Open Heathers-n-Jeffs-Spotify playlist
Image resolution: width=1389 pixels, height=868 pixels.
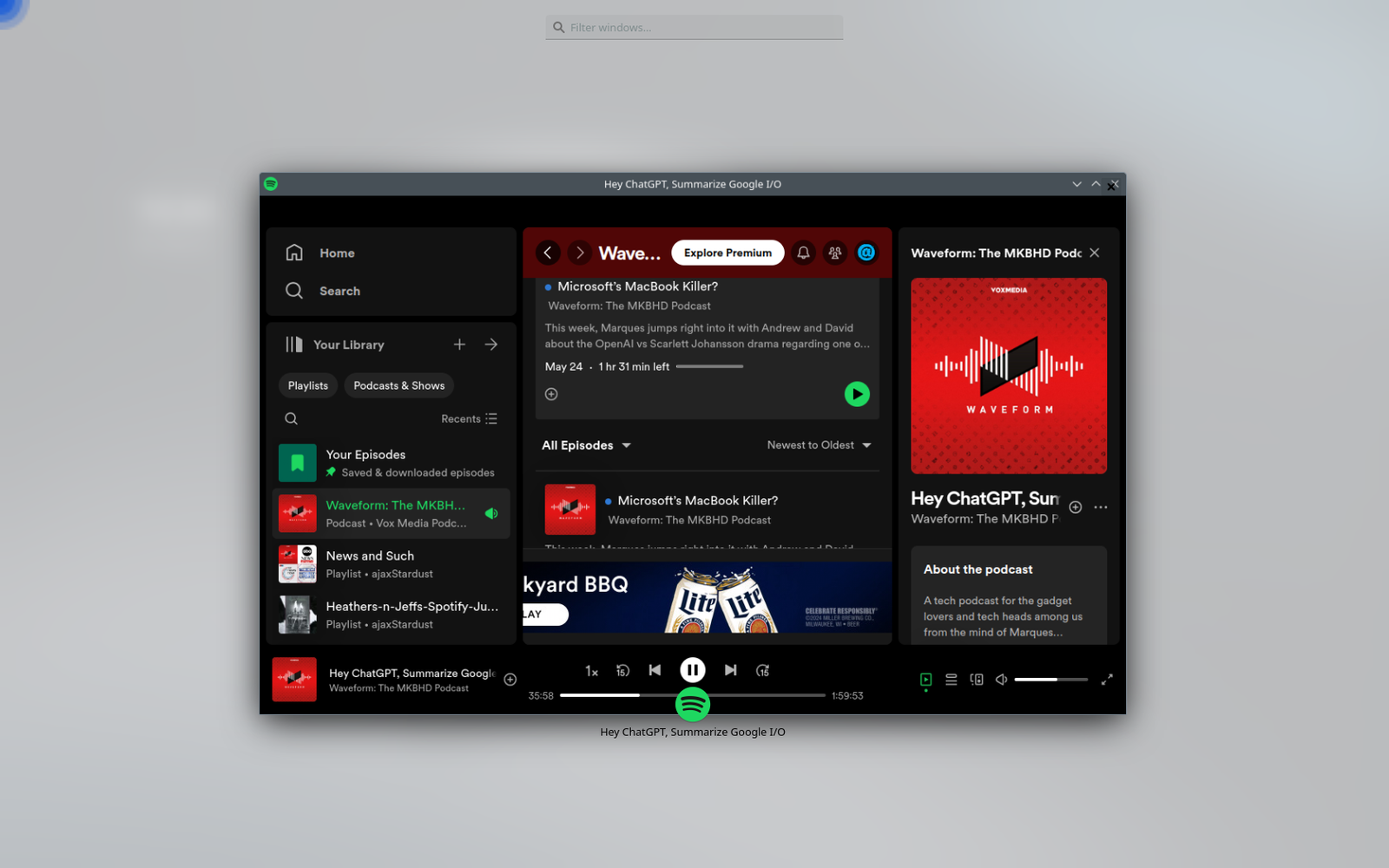coord(392,615)
